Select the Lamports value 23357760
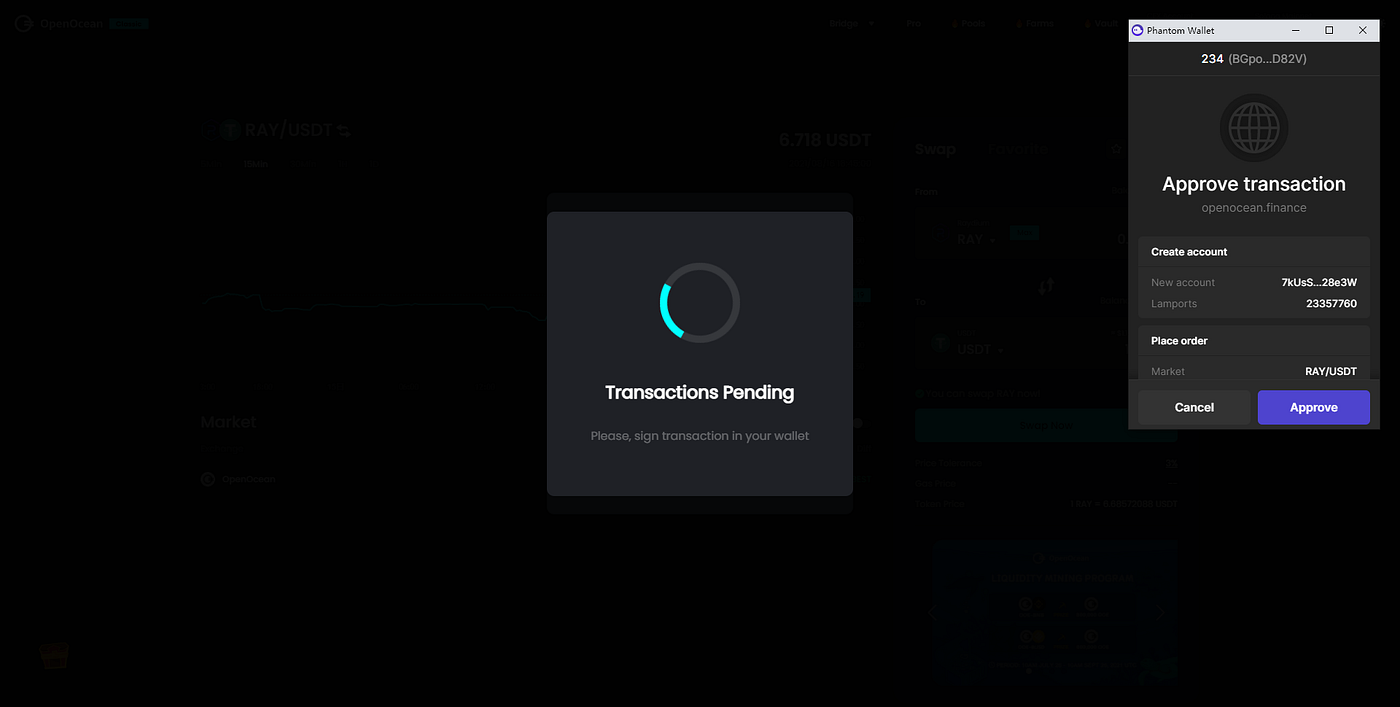Viewport: 1400px width, 707px height. tap(1331, 304)
